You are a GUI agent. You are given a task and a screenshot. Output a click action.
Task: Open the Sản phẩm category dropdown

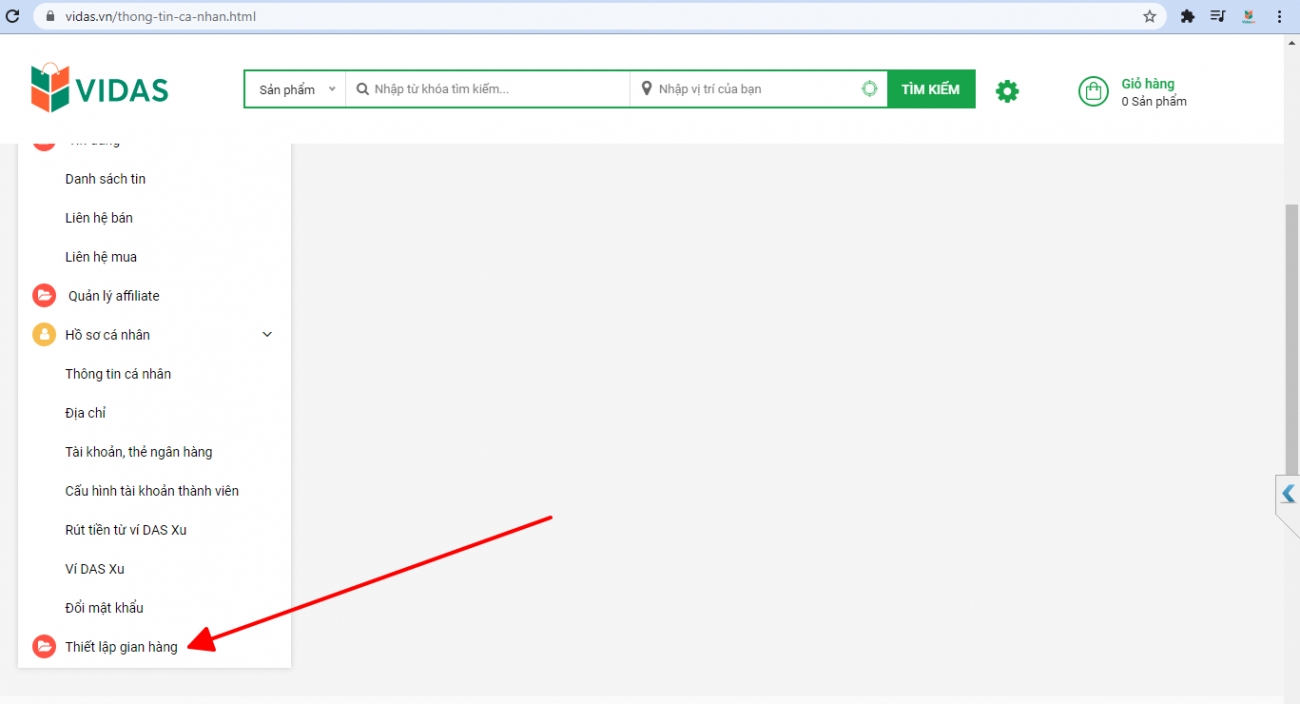click(x=296, y=89)
